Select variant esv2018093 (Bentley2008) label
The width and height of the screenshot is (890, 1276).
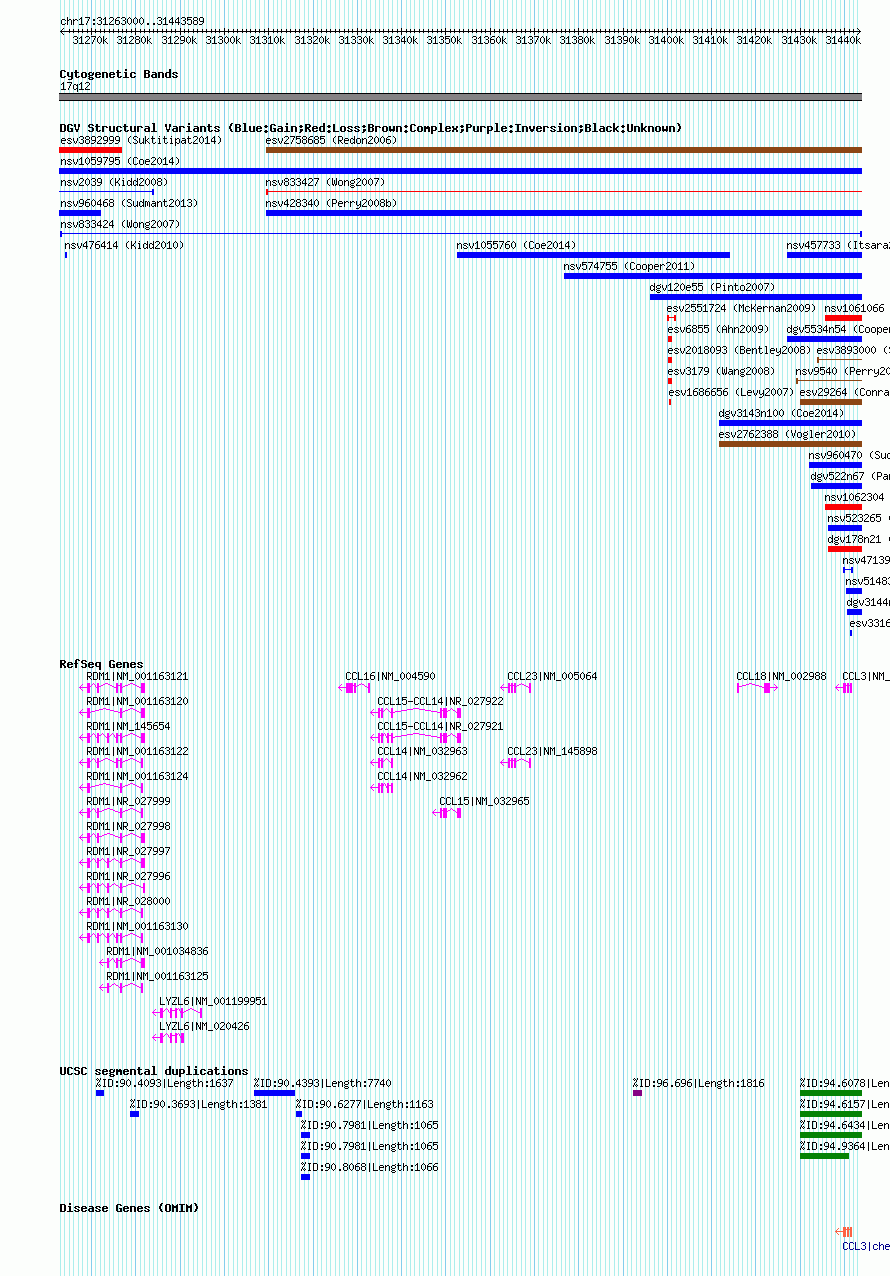(x=739, y=350)
